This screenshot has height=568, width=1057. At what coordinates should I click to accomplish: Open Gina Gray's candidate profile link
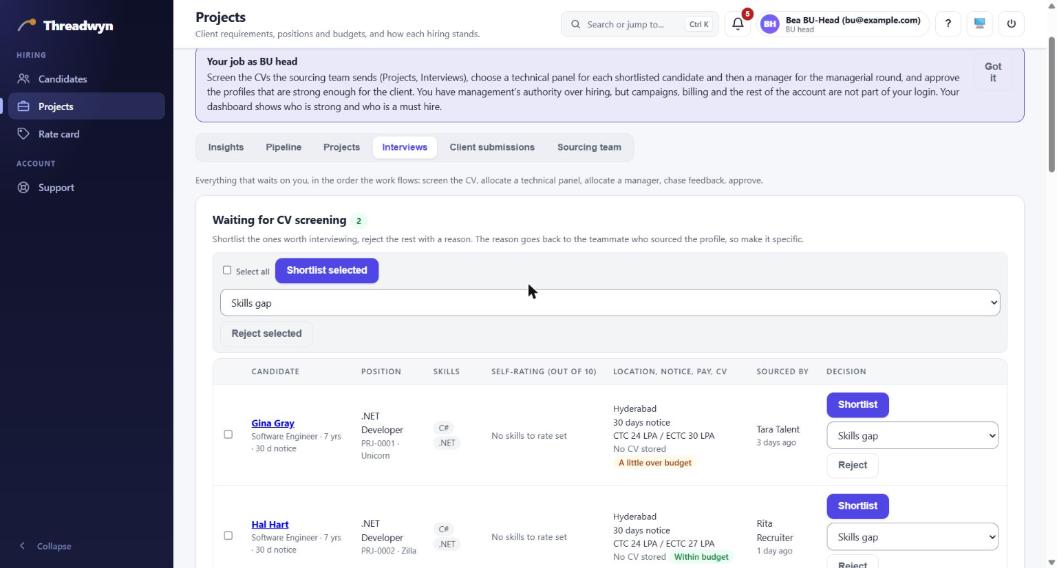(273, 423)
